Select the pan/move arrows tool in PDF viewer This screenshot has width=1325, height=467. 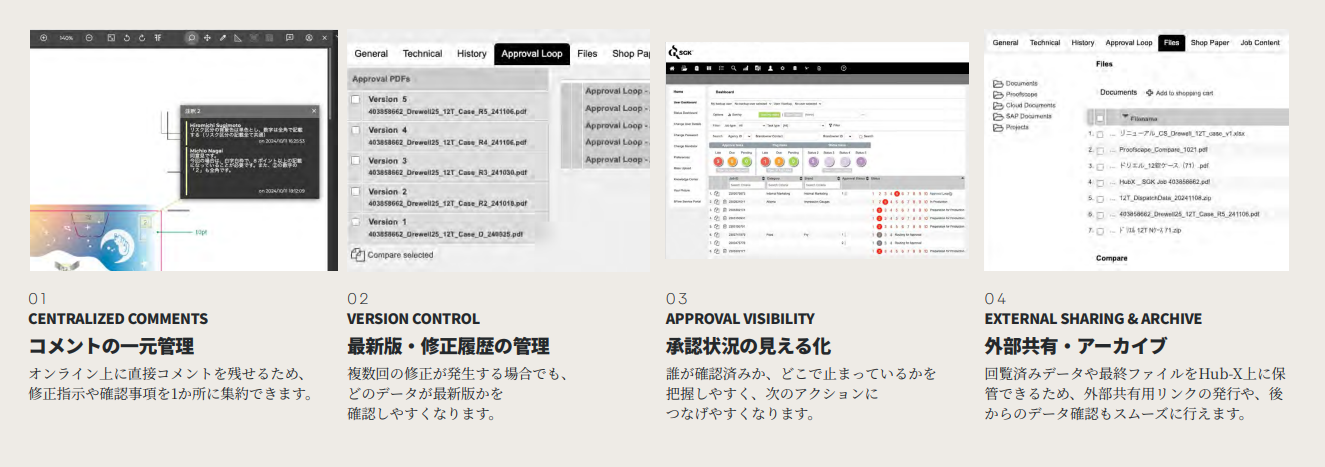point(207,38)
